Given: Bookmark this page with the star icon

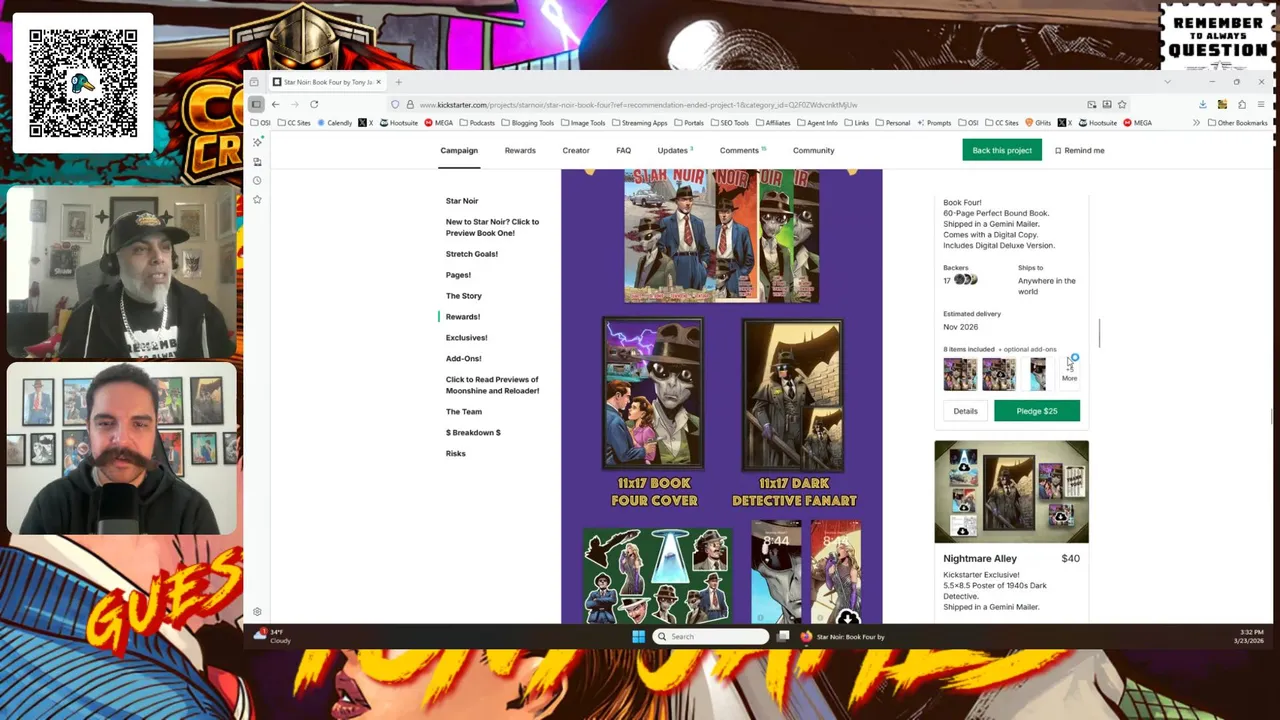Looking at the screenshot, I should tap(1122, 104).
